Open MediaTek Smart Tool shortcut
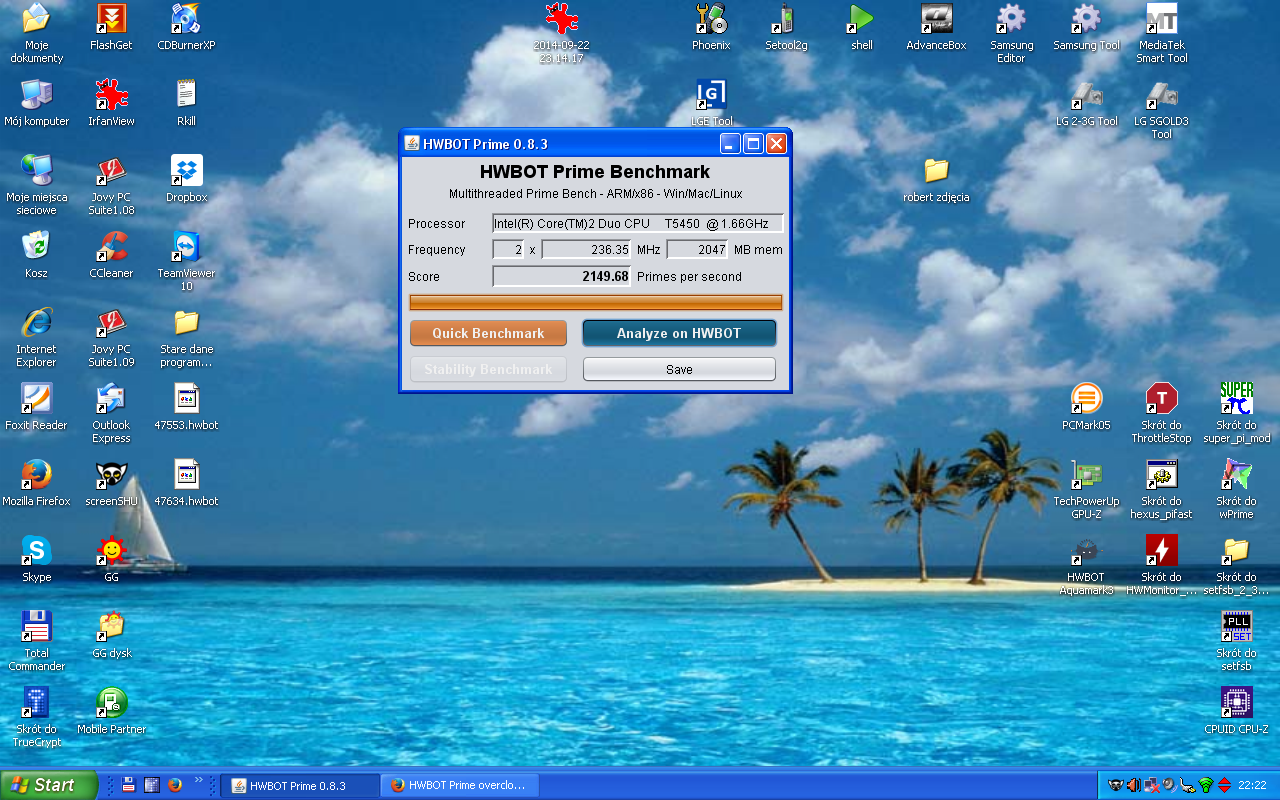Viewport: 1280px width, 800px height. click(1161, 33)
